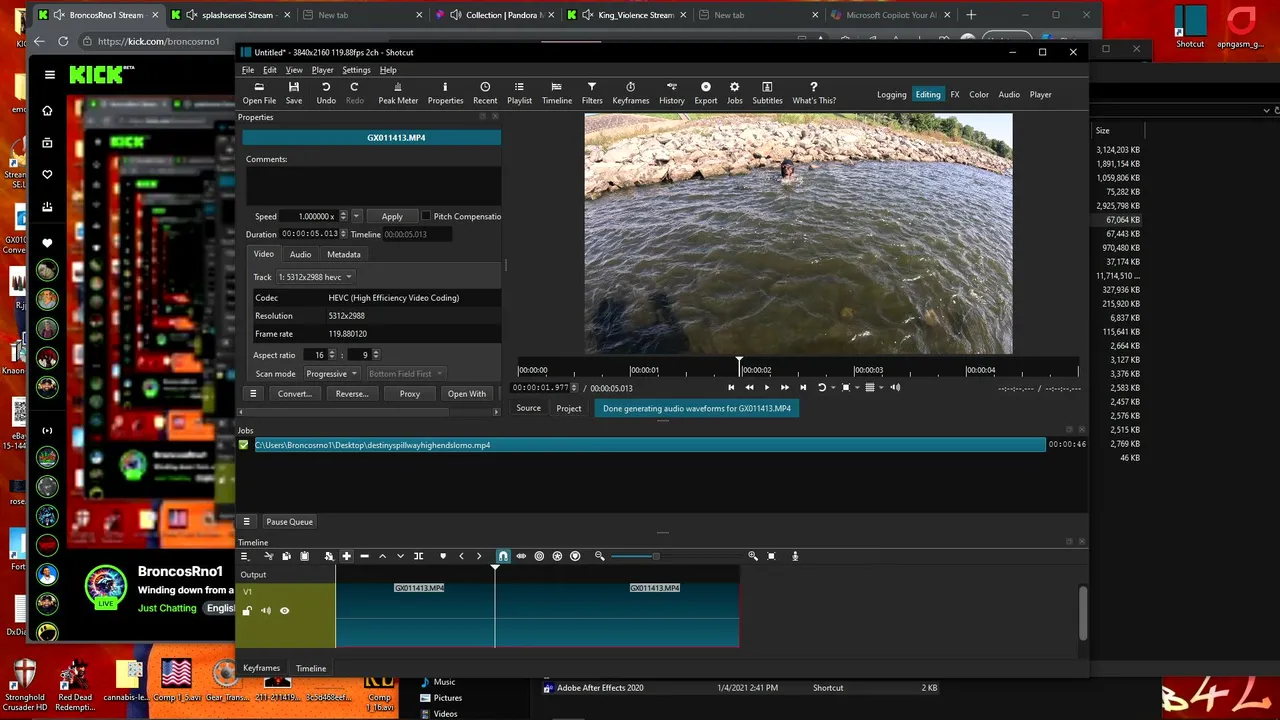
Task: Toggle ripple trim and drop mode
Action: (539, 556)
